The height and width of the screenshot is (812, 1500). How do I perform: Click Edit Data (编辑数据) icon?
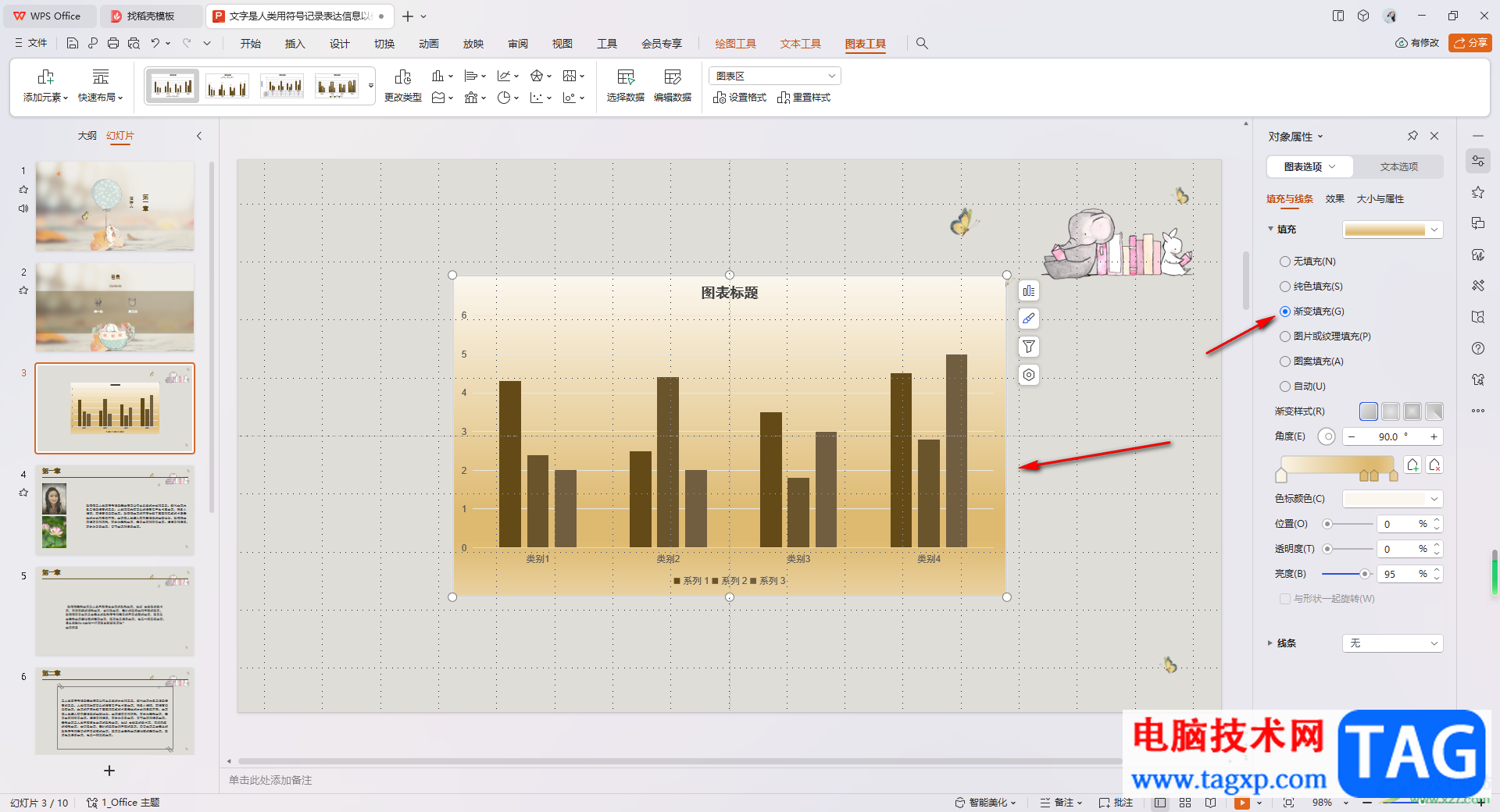[673, 77]
